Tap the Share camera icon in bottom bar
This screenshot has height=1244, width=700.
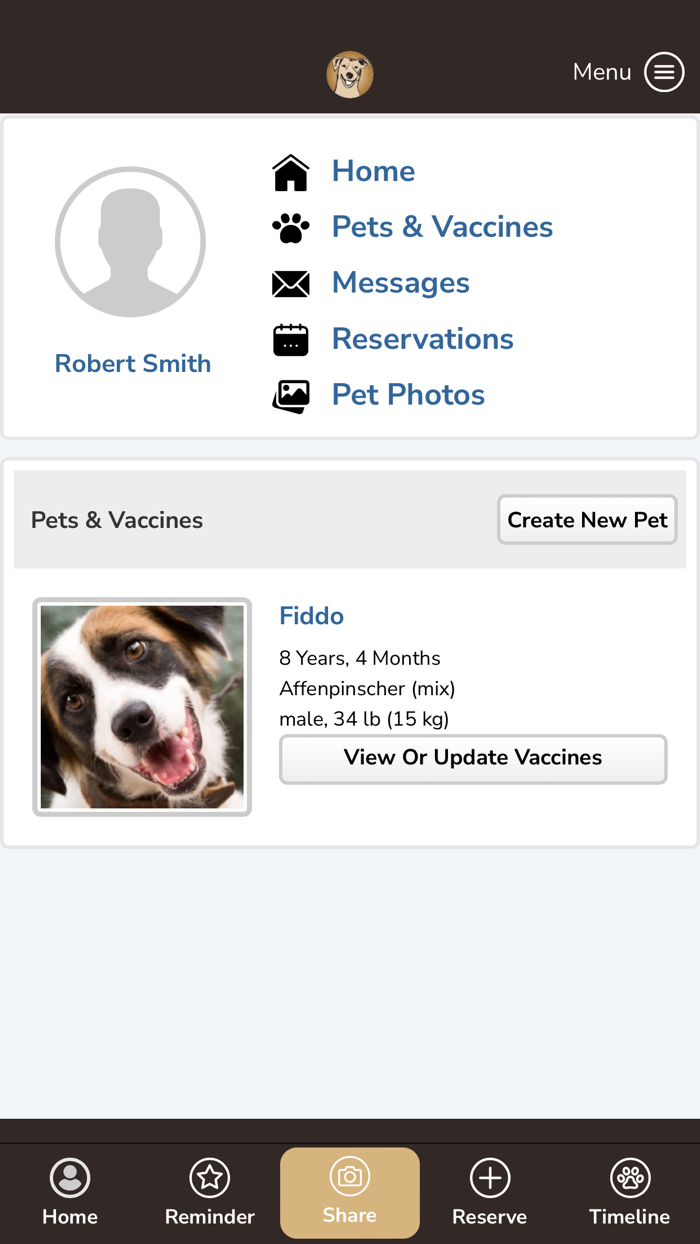349,1177
